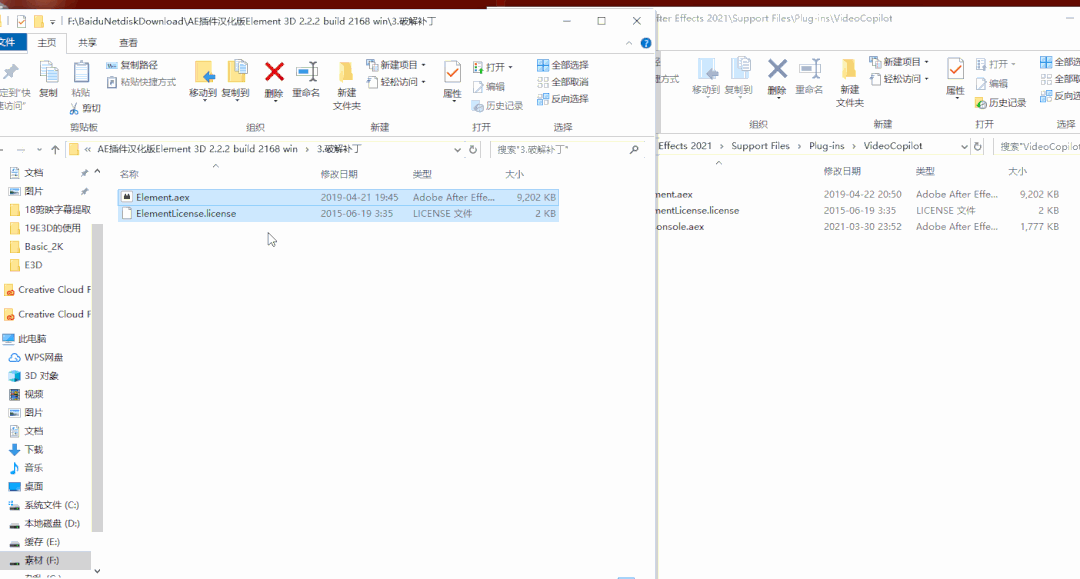1080x579 pixels.
Task: Open the E3D folder in the sidebar
Action: pyautogui.click(x=33, y=265)
